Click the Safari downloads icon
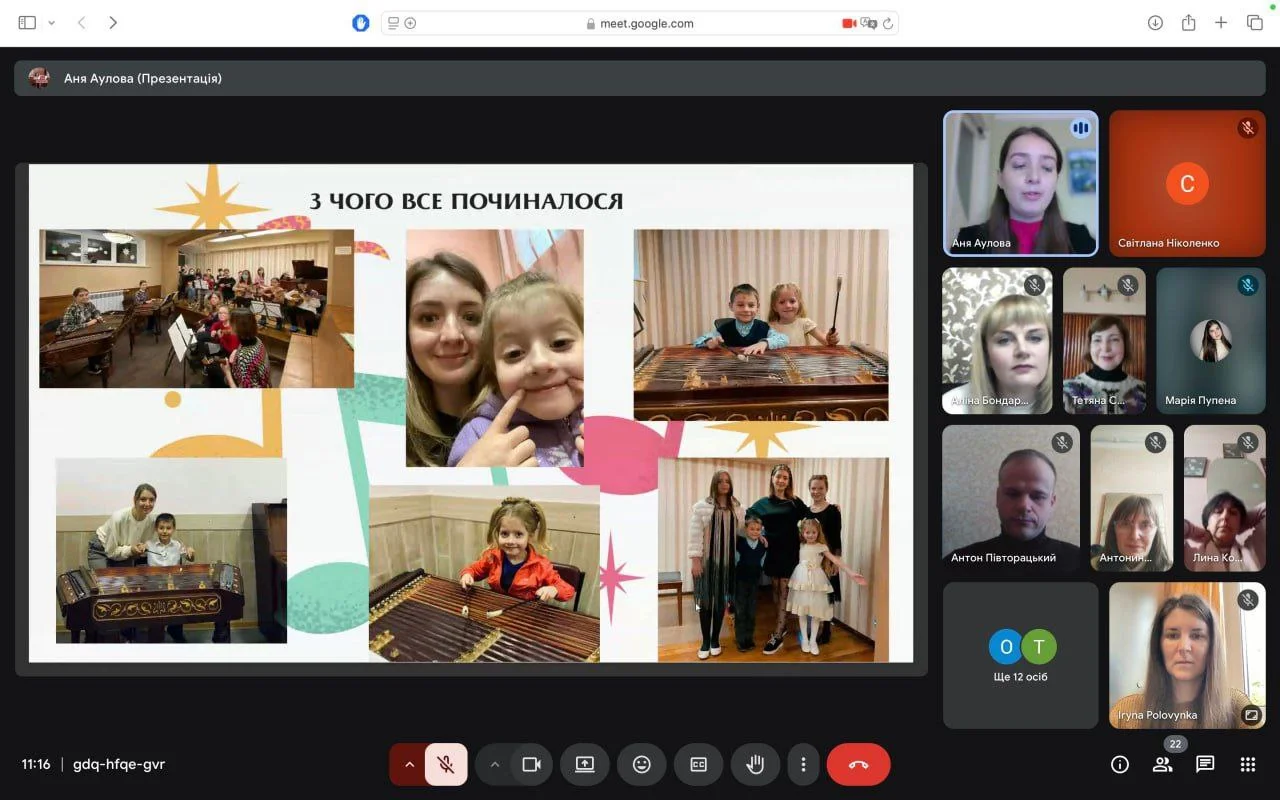The width and height of the screenshot is (1280, 800). click(1155, 23)
